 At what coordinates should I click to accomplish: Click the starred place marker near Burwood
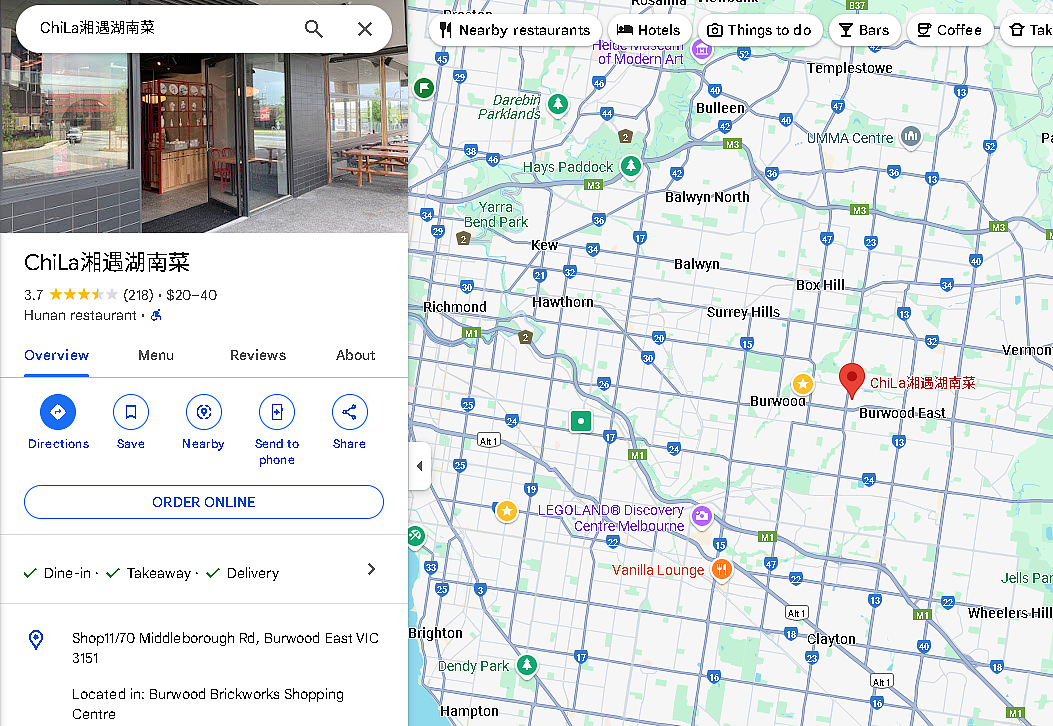803,383
